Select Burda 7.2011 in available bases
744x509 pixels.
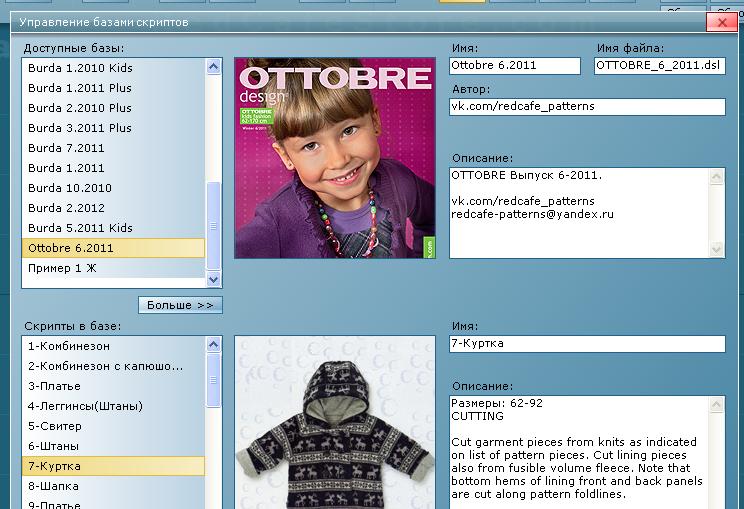click(x=113, y=148)
